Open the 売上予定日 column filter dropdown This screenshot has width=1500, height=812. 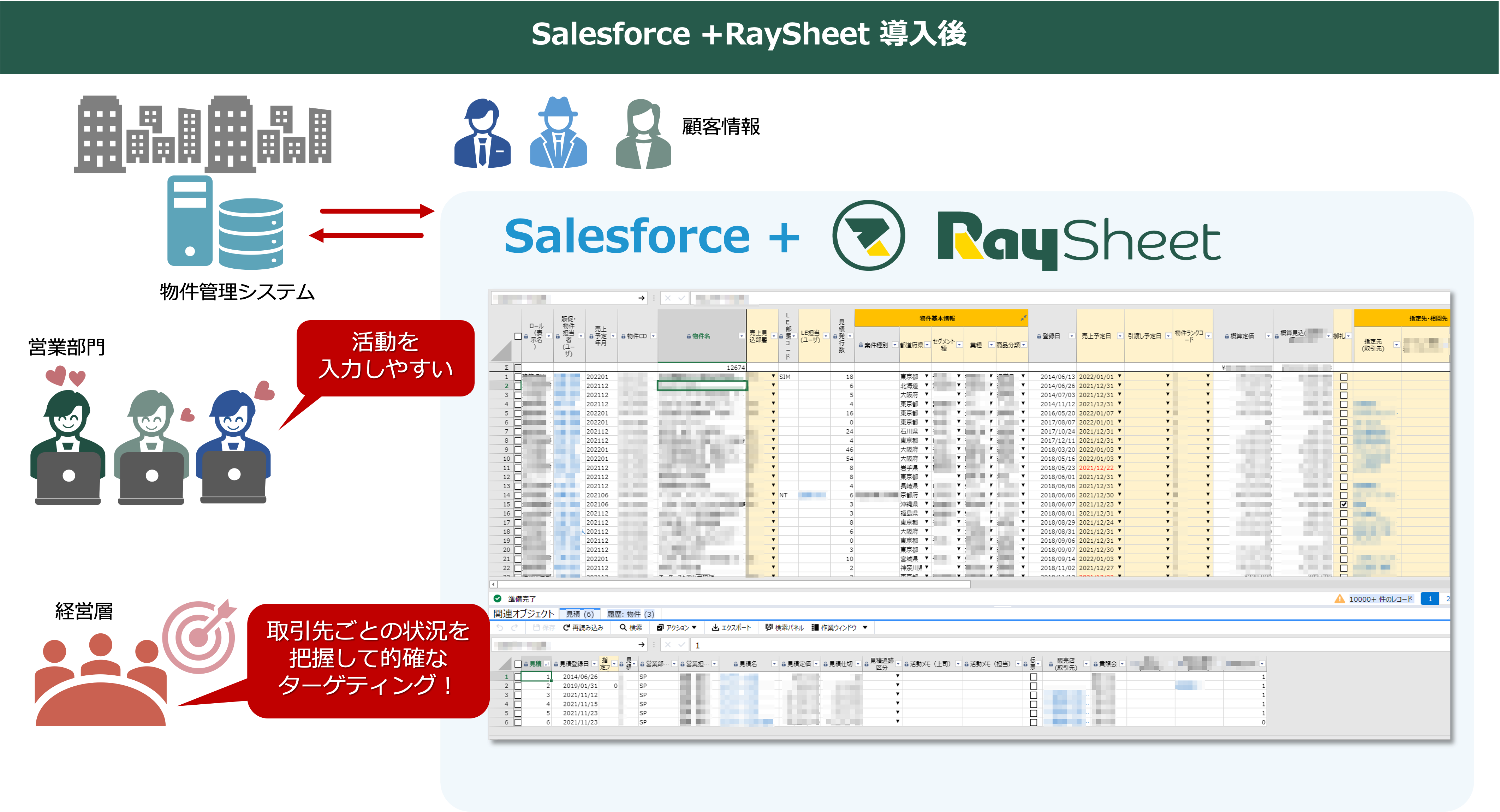point(1120,336)
